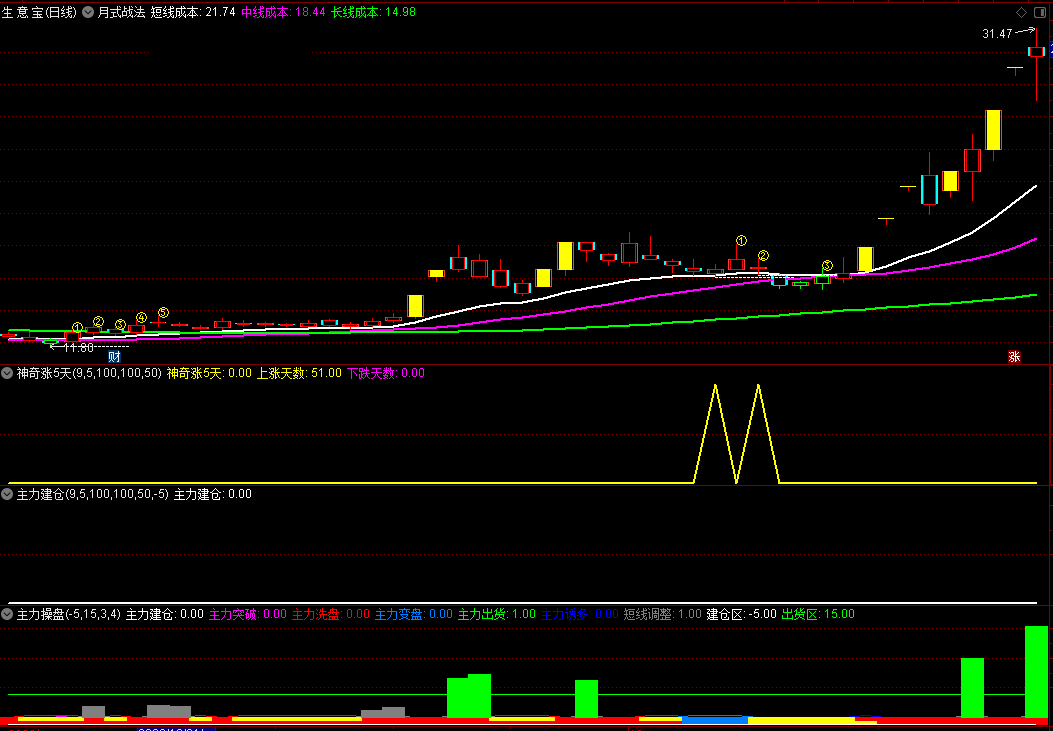
Task: Click the 31.47 high price label
Action: click(997, 34)
